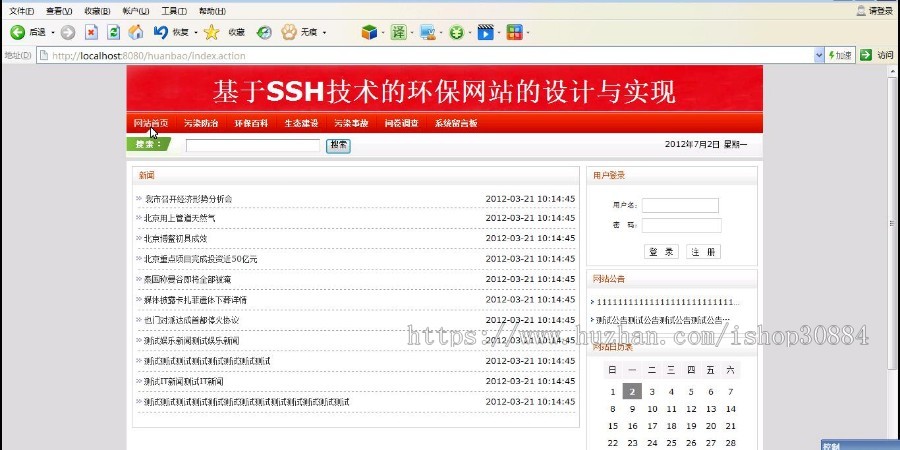Click the page vertical scrollbar

coord(892,224)
